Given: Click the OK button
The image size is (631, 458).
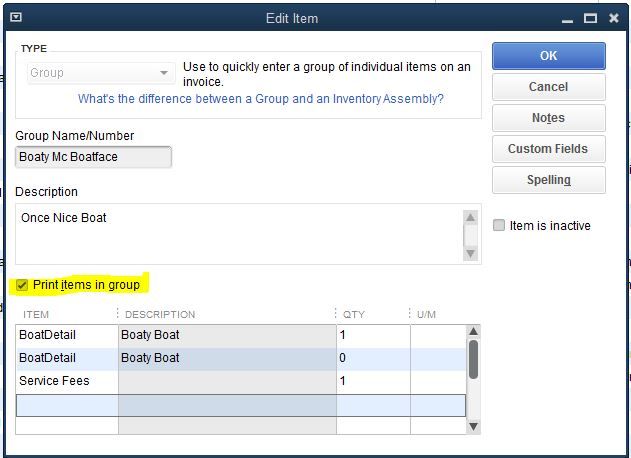Looking at the screenshot, I should pyautogui.click(x=548, y=56).
